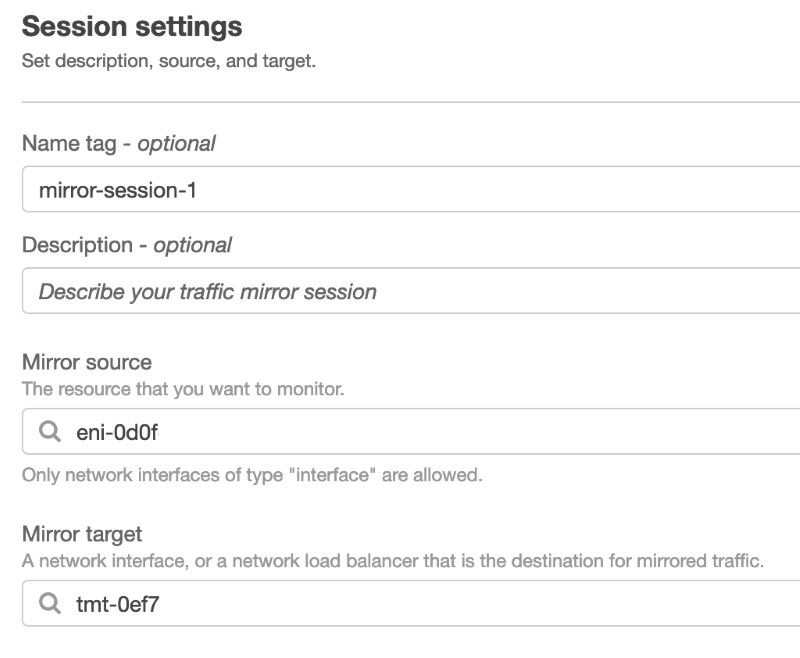Click the 'eni-0d0f' value in Mirror source
Viewport: 800px width, 658px height.
117,432
